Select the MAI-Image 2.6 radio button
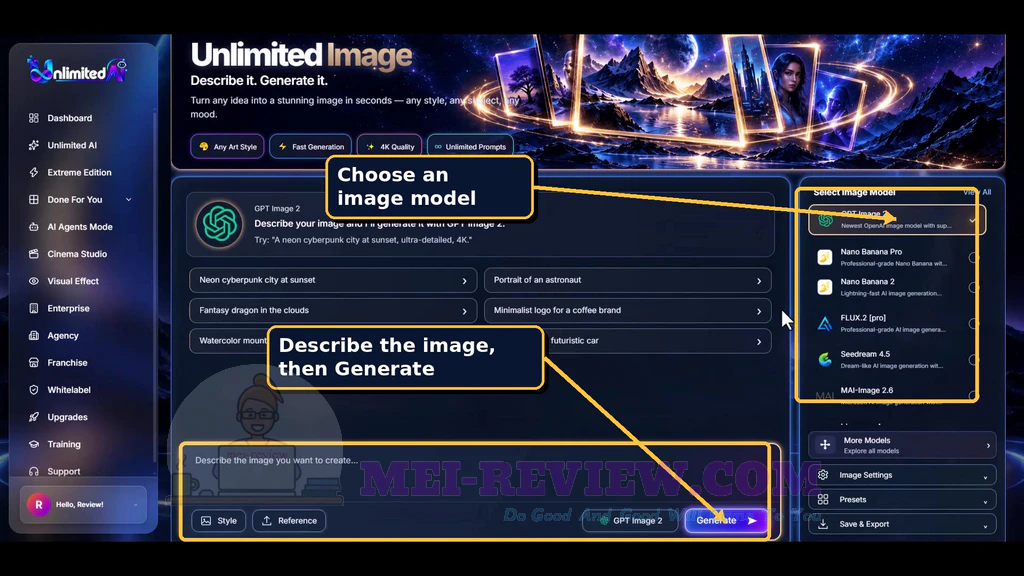The height and width of the screenshot is (576, 1024). click(x=974, y=395)
